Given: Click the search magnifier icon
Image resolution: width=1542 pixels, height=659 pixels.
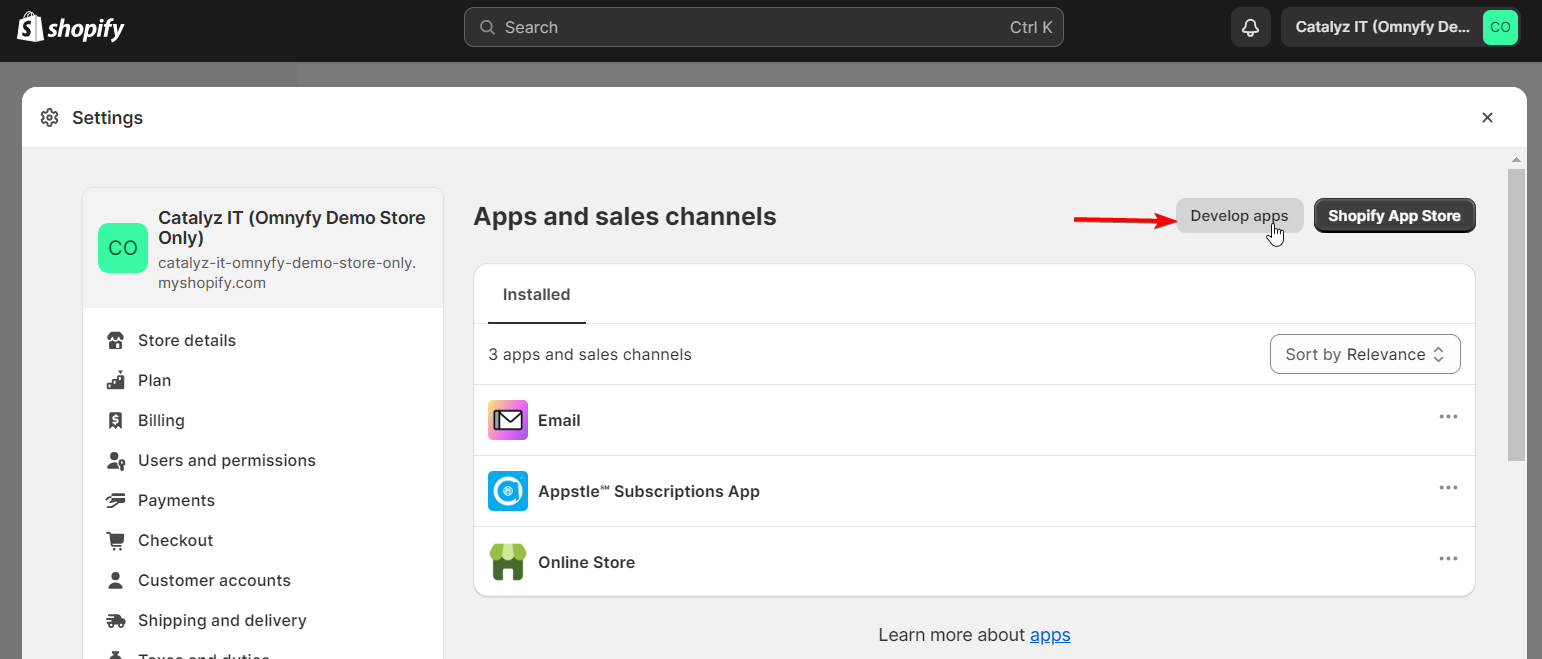Looking at the screenshot, I should pos(488,27).
